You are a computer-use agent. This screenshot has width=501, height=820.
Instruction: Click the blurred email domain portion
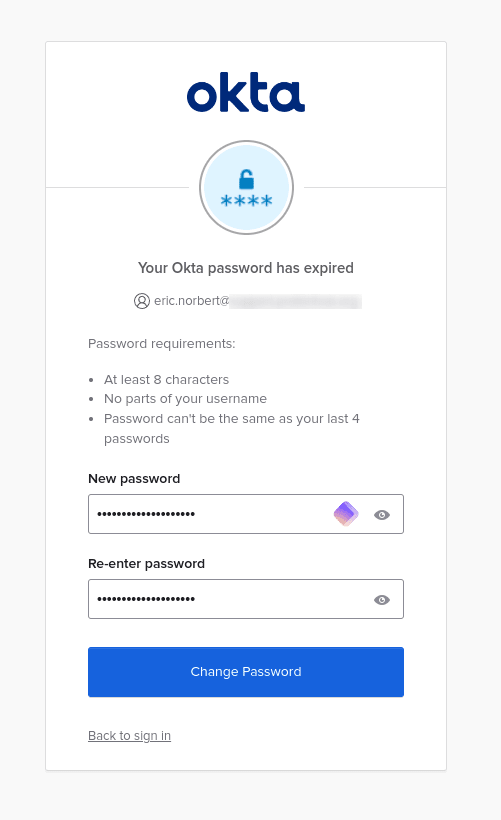[295, 301]
